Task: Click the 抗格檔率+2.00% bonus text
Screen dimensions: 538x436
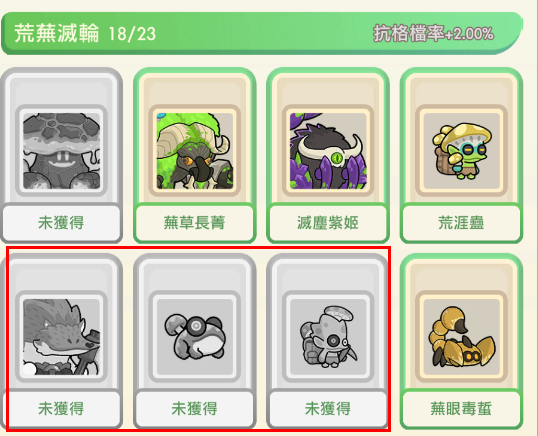Action: pos(433,34)
